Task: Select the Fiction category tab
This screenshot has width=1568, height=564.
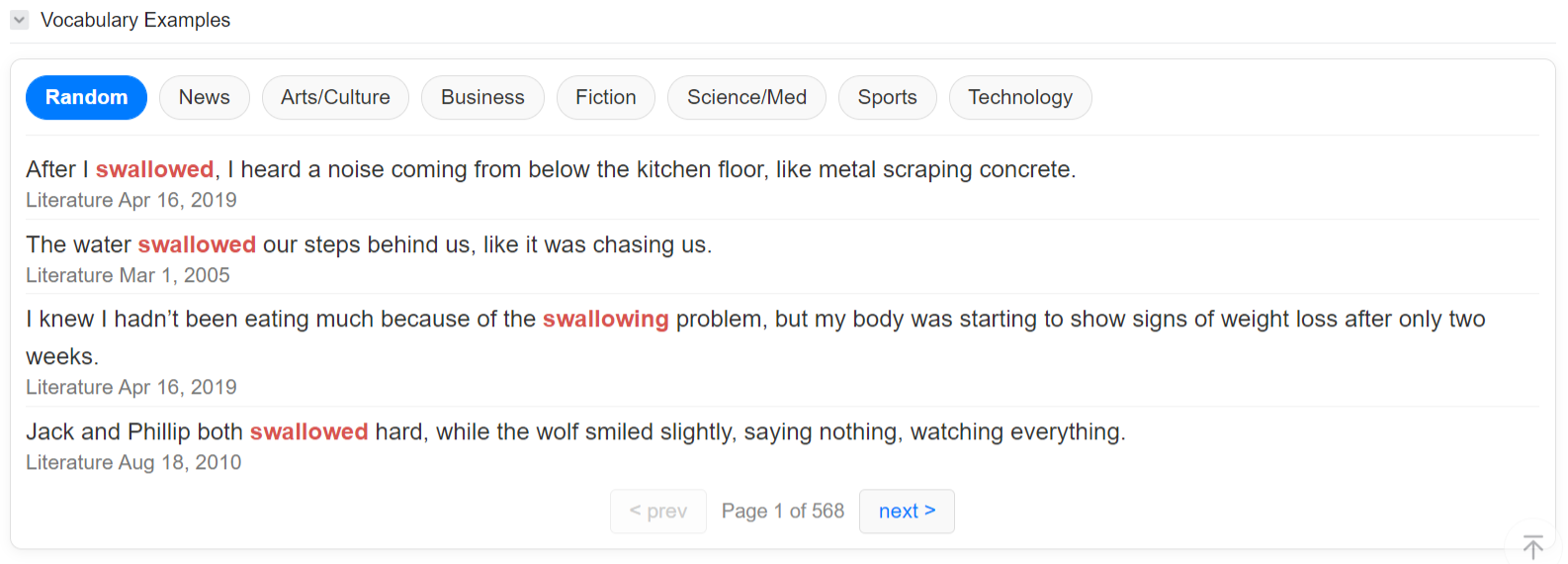Action: coord(605,97)
